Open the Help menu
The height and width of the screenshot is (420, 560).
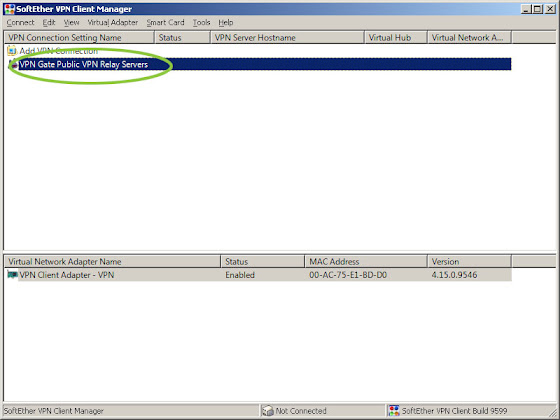(x=226, y=22)
